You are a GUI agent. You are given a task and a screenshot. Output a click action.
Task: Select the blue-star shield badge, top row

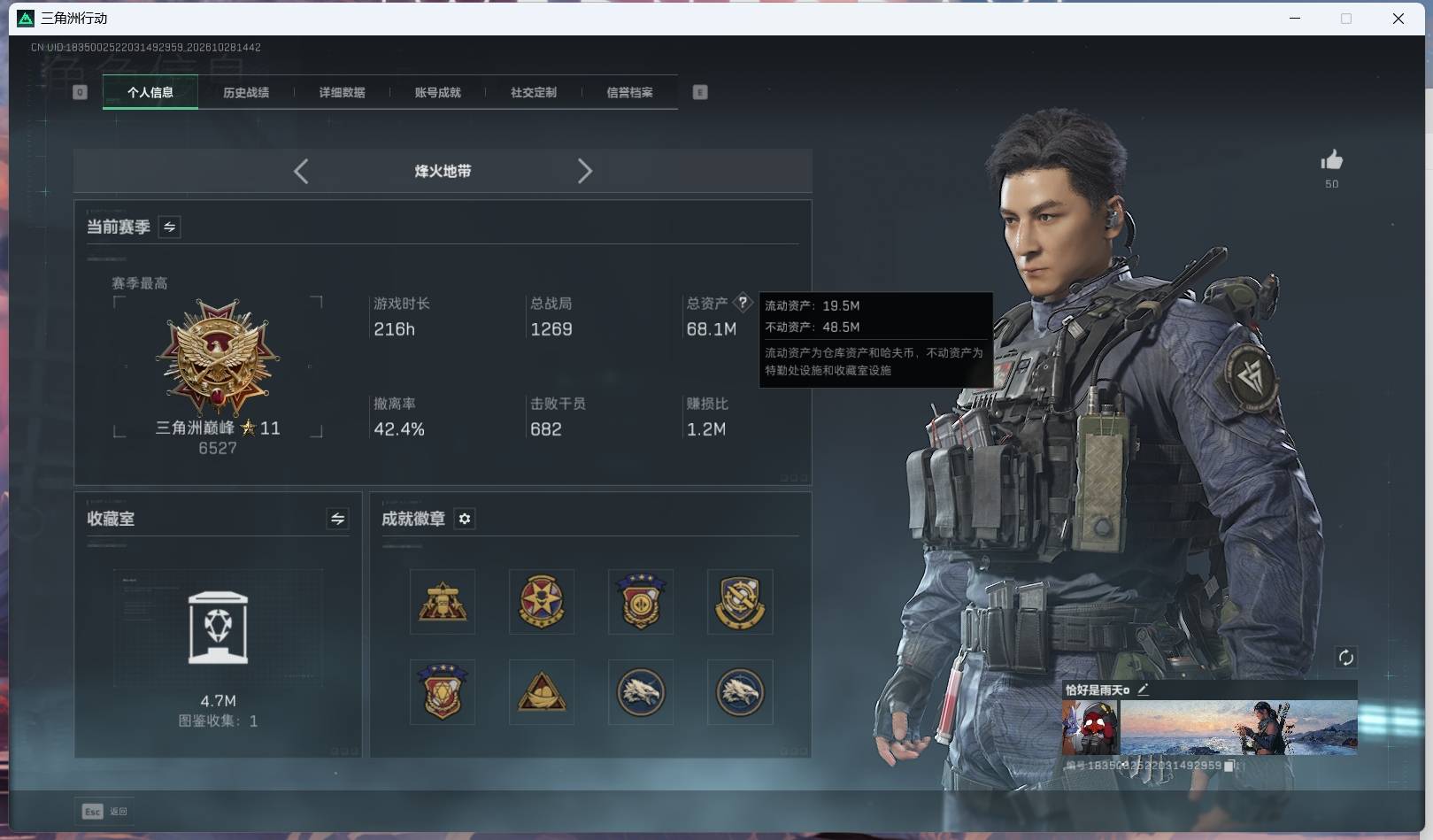(x=641, y=602)
